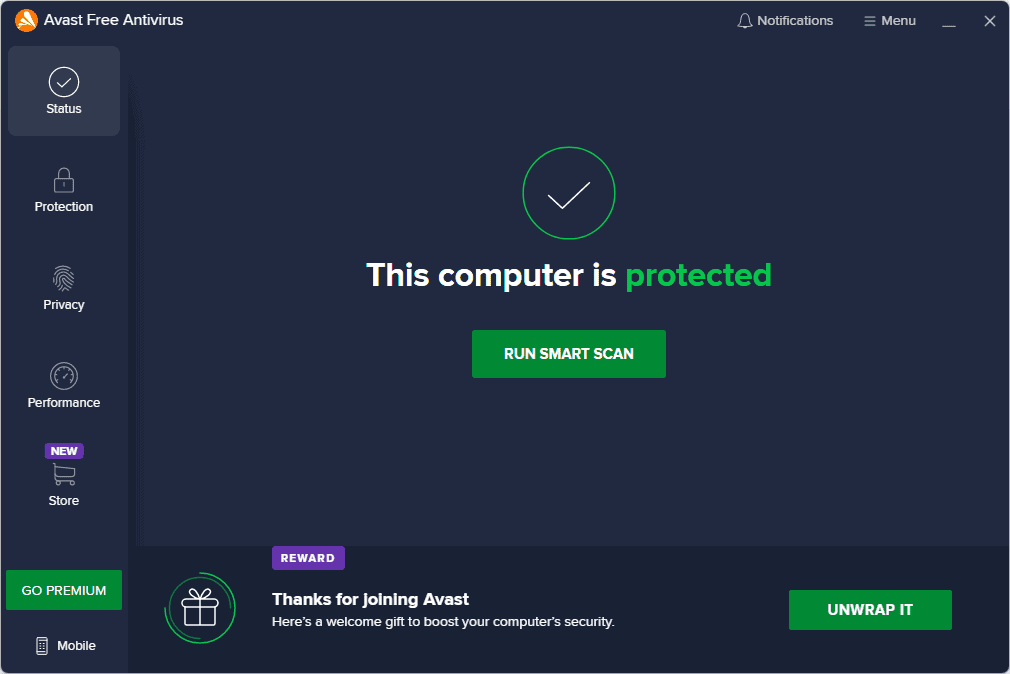Click the Menu text label
Screen dimensions: 1010x674
[899, 21]
